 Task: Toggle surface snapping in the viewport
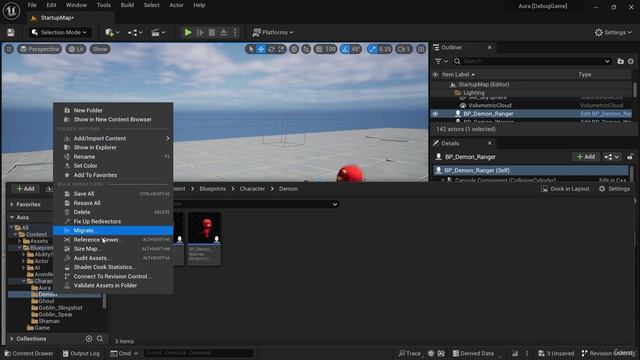306,49
